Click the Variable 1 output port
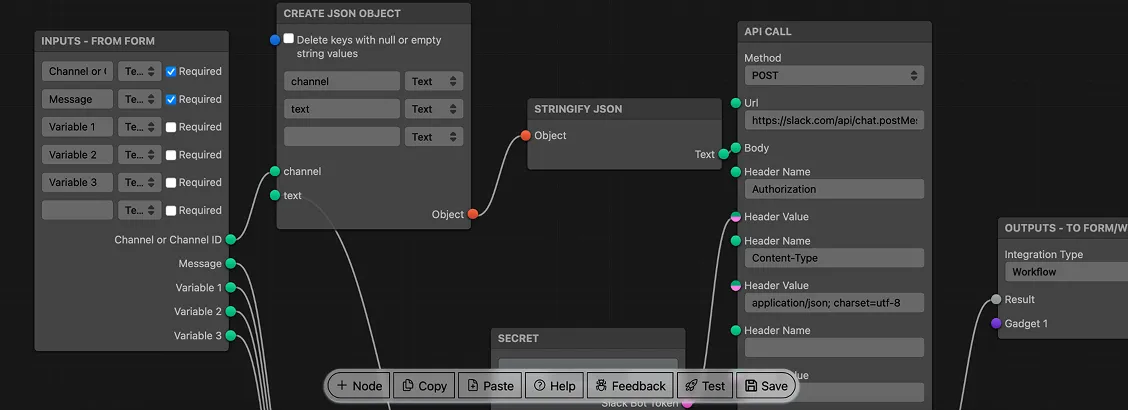Viewport: 1128px width, 411px height. point(231,287)
